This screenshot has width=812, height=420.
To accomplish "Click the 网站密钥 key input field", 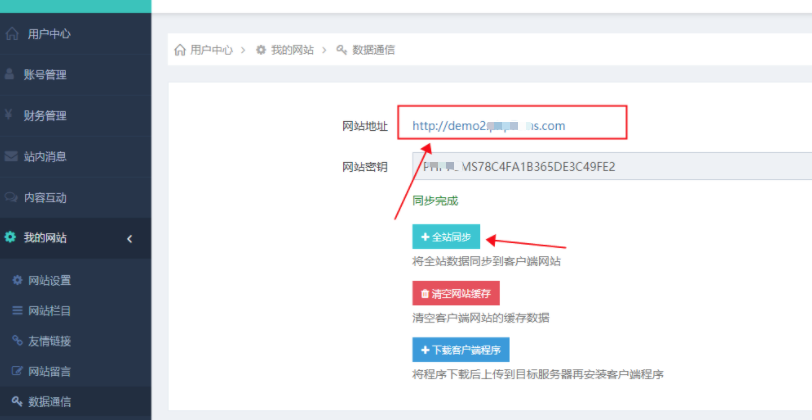I will click(x=612, y=166).
